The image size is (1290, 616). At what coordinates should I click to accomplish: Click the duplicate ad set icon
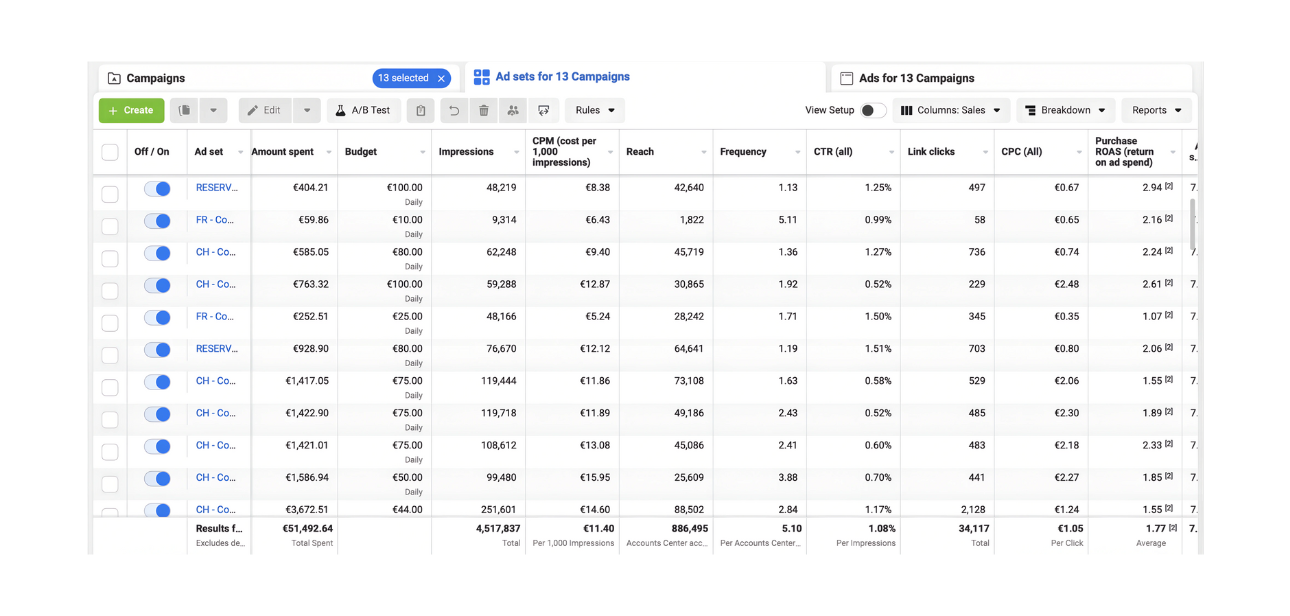click(x=184, y=110)
